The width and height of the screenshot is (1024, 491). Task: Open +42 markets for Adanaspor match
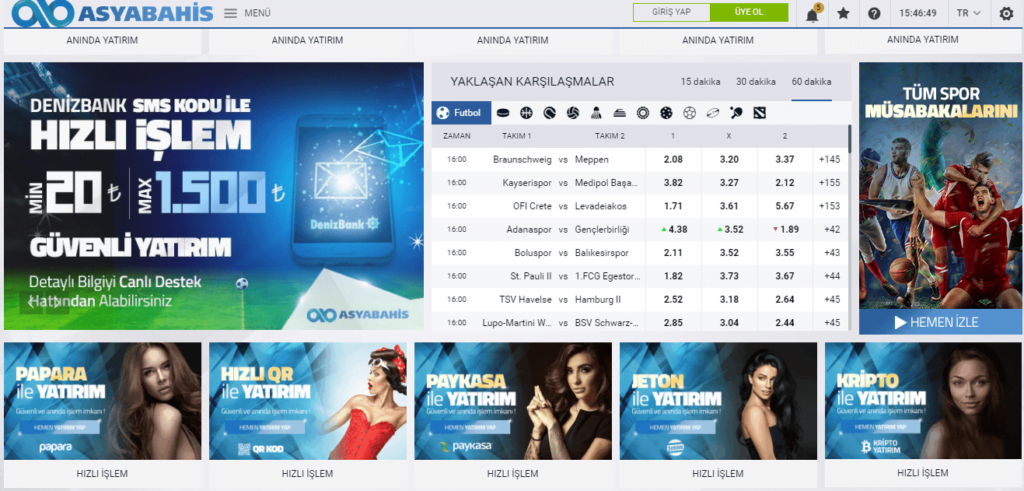click(830, 229)
